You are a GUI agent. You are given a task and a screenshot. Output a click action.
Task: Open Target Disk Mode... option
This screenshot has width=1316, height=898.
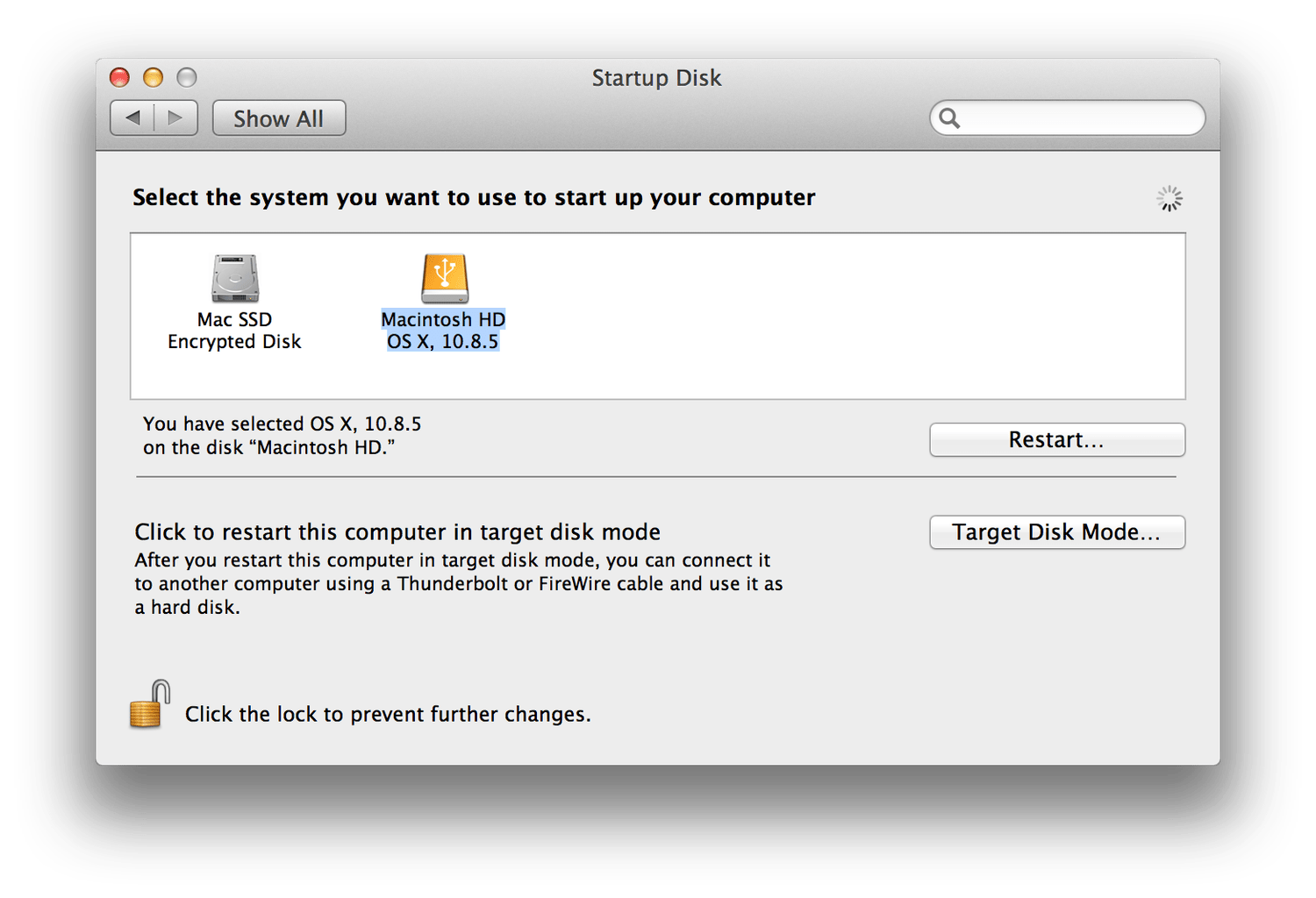click(1056, 532)
